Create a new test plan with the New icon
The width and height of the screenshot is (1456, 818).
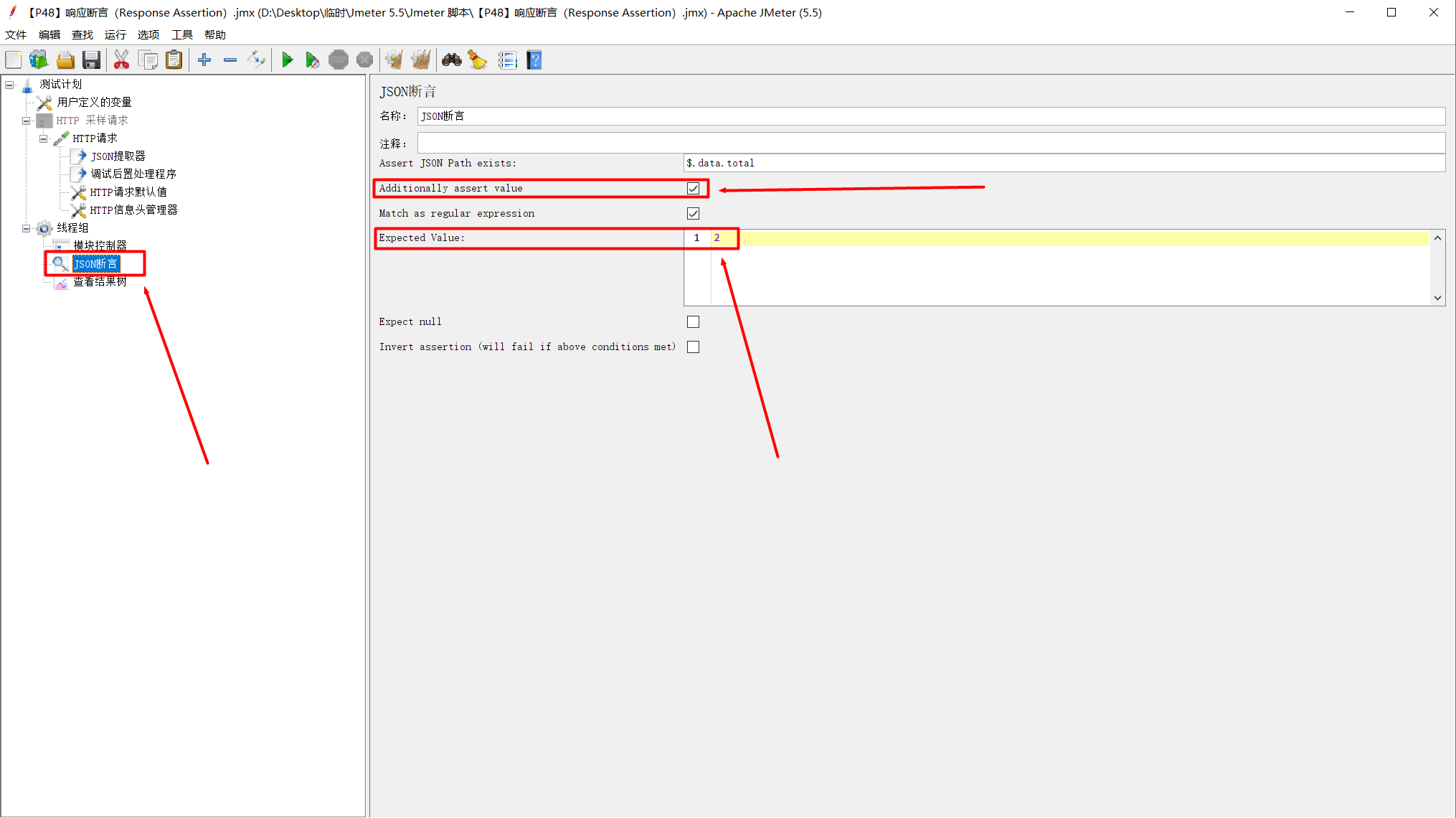click(x=14, y=60)
